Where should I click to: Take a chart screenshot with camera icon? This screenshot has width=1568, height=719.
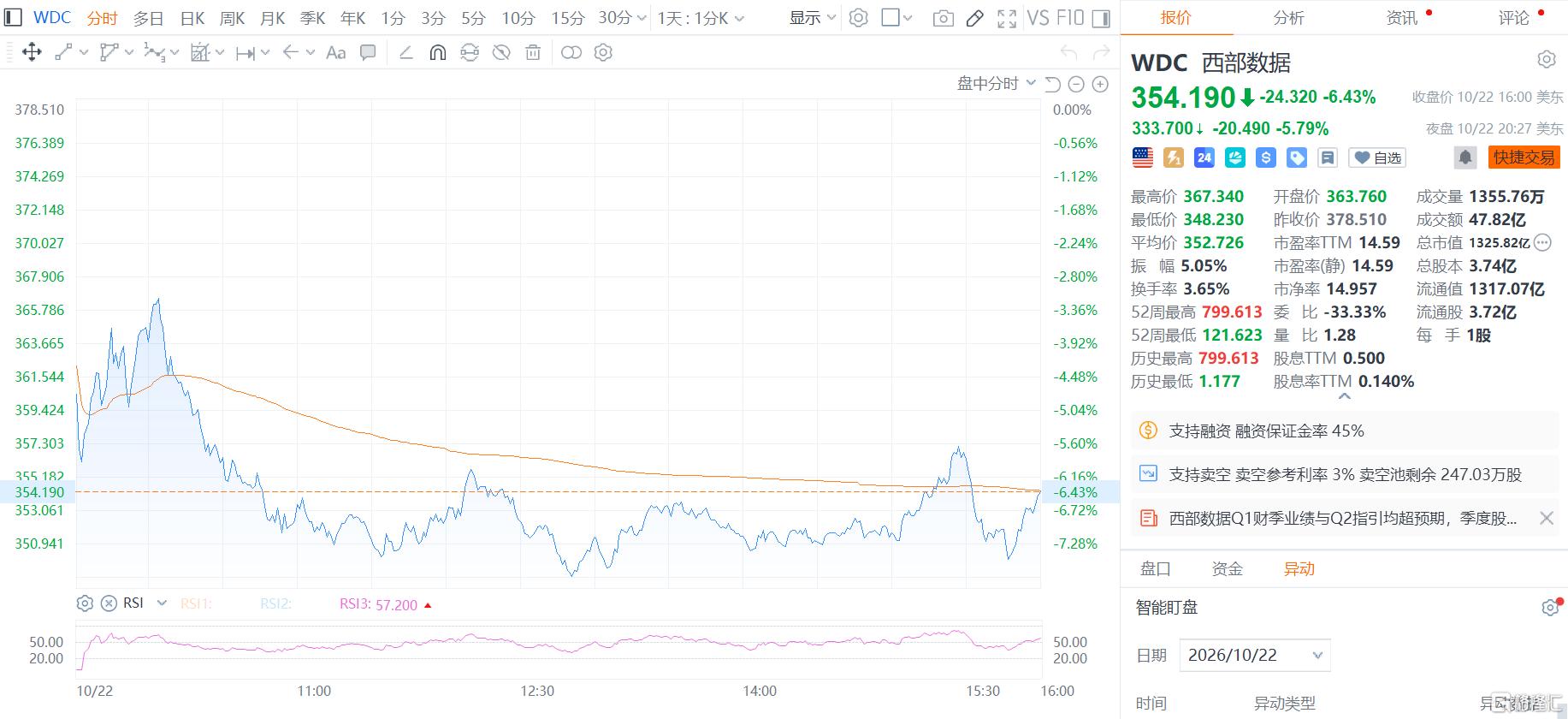tap(944, 18)
